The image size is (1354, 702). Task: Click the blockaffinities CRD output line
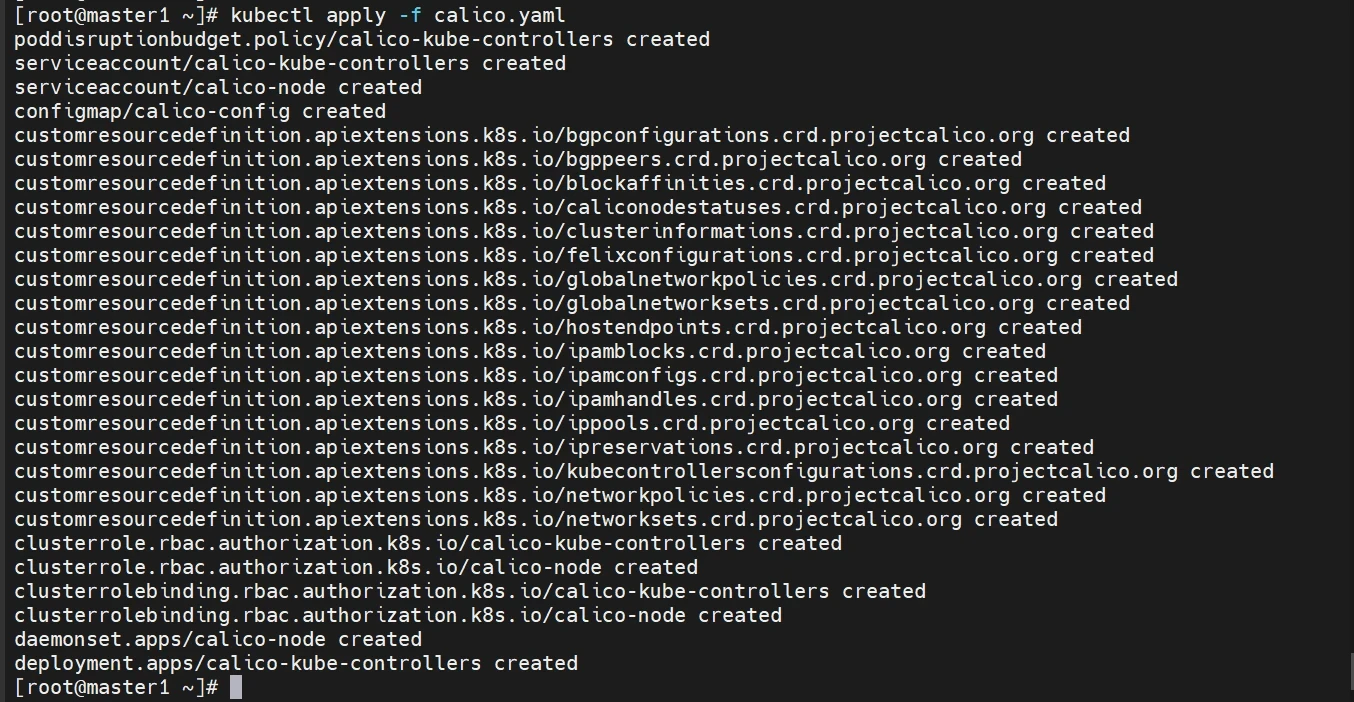coord(560,183)
